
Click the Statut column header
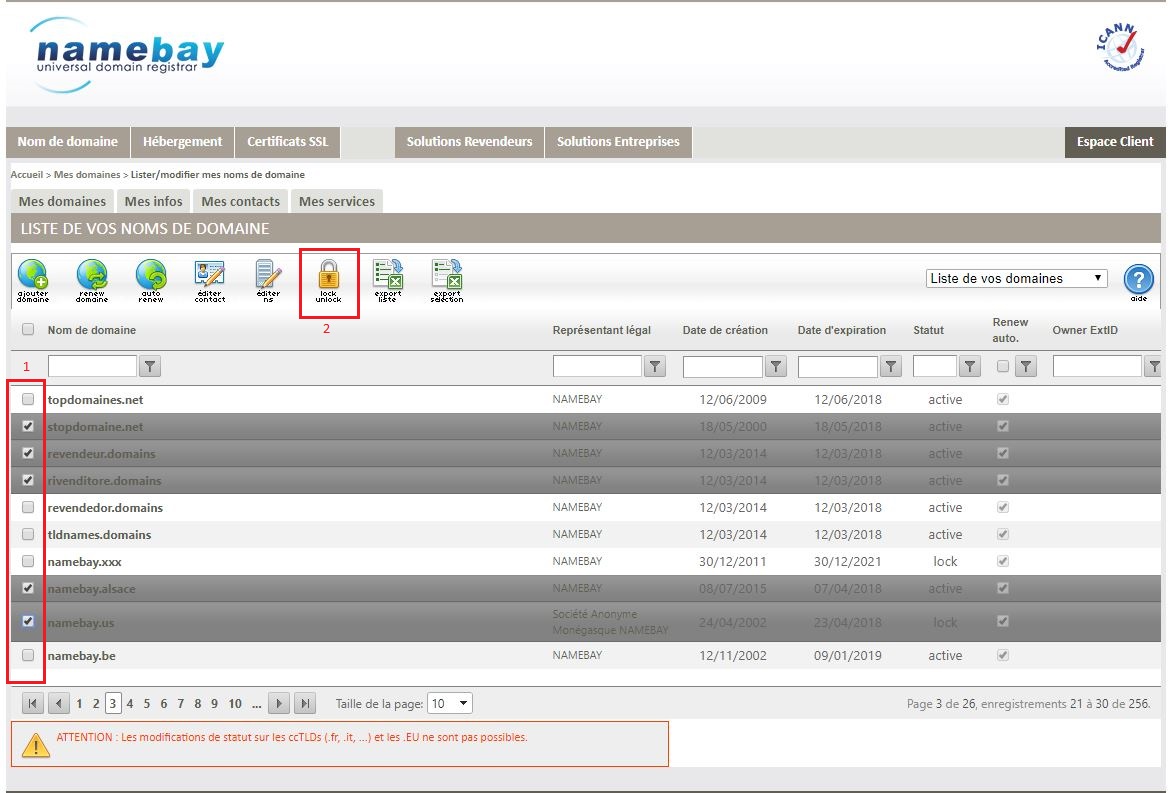928,330
